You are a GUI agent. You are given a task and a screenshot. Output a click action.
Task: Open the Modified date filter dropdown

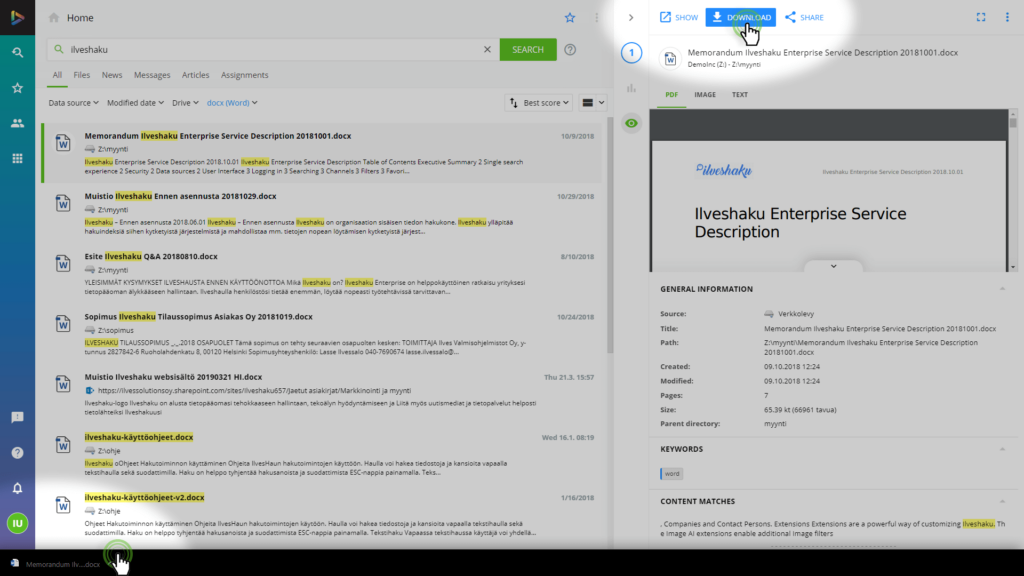click(135, 103)
